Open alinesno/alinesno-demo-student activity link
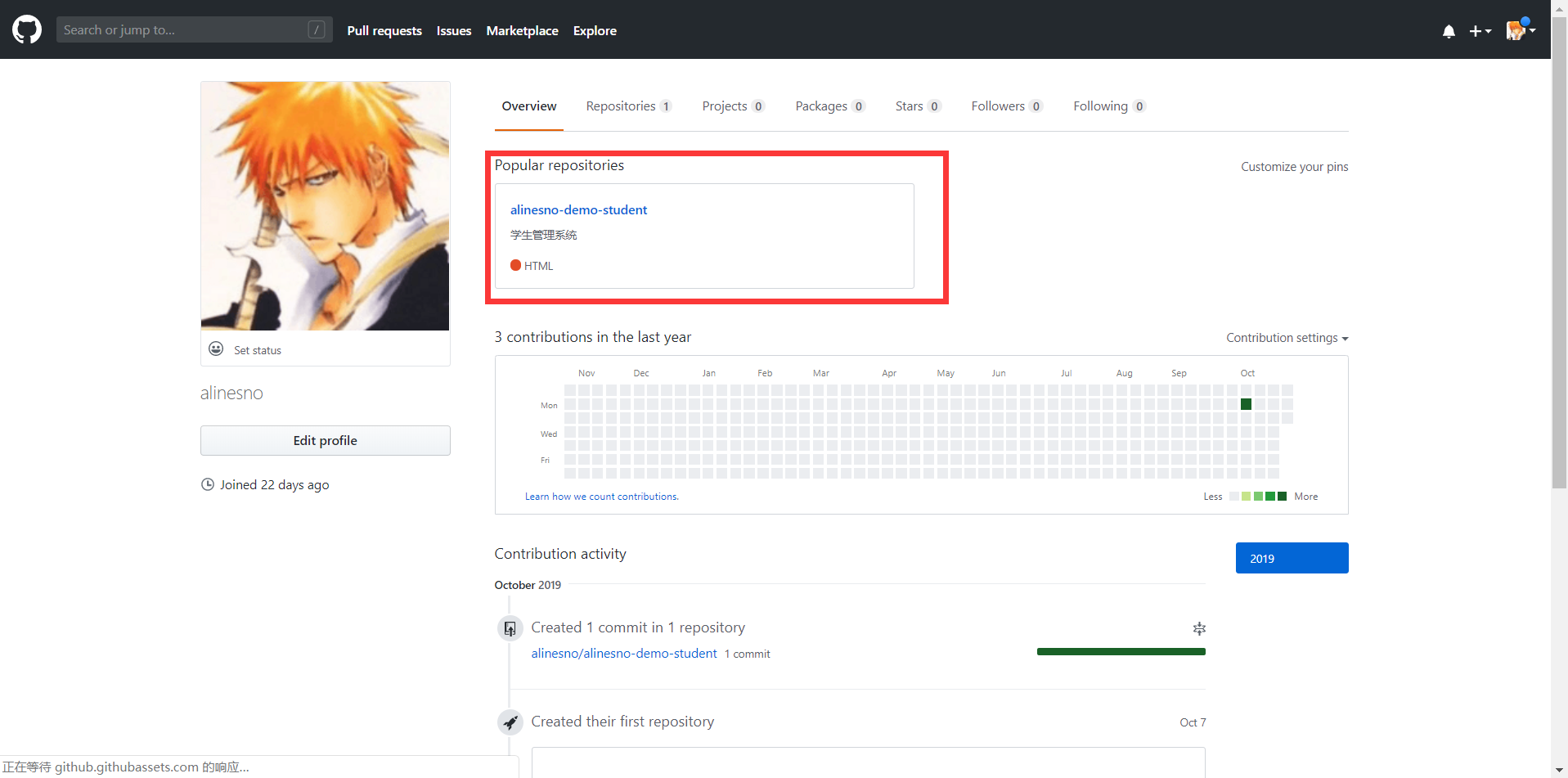This screenshot has width=1568, height=778. click(623, 653)
